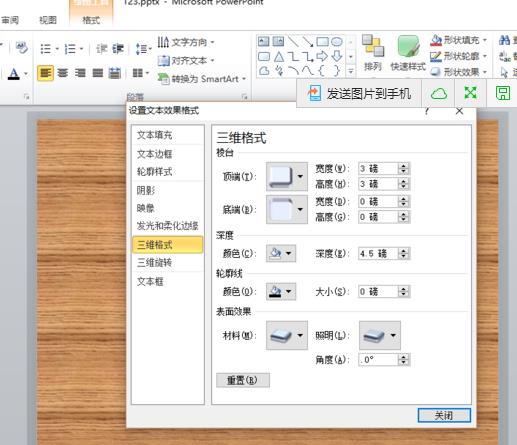The width and height of the screenshot is (517, 445).
Task: Click the 深度 value input field
Action: click(x=378, y=254)
